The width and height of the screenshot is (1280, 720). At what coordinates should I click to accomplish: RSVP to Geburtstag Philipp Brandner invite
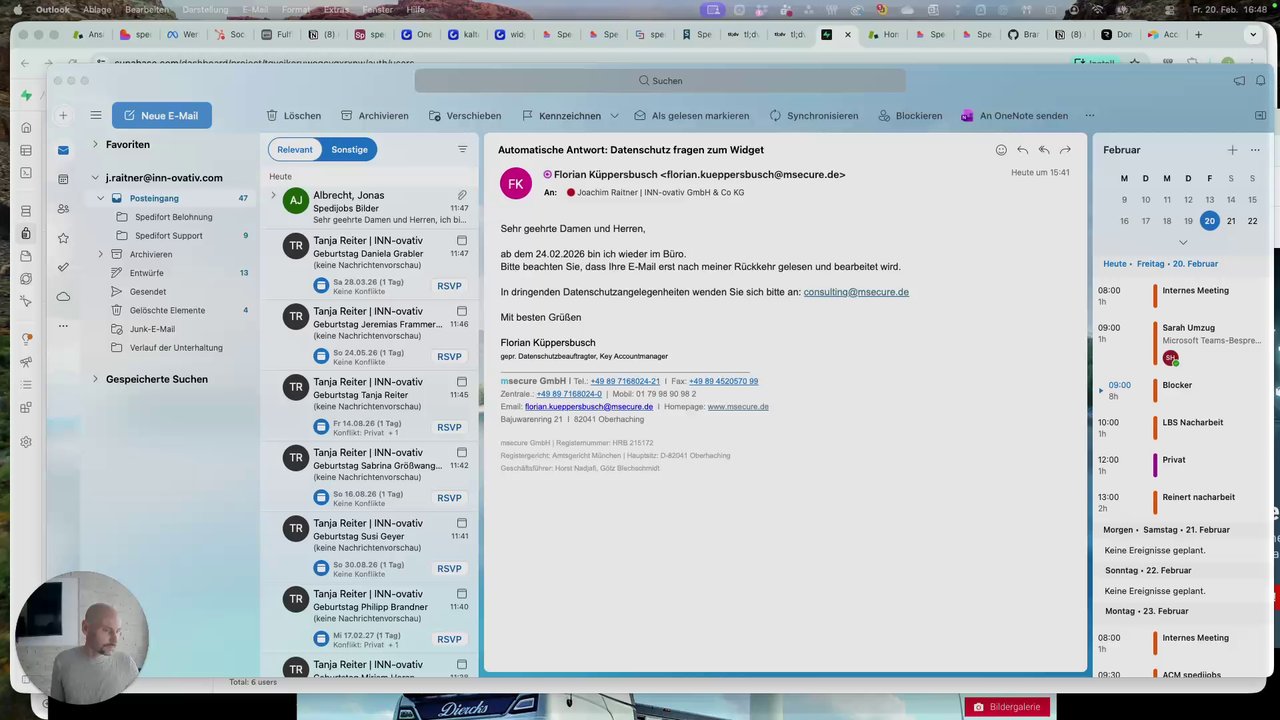pos(449,639)
